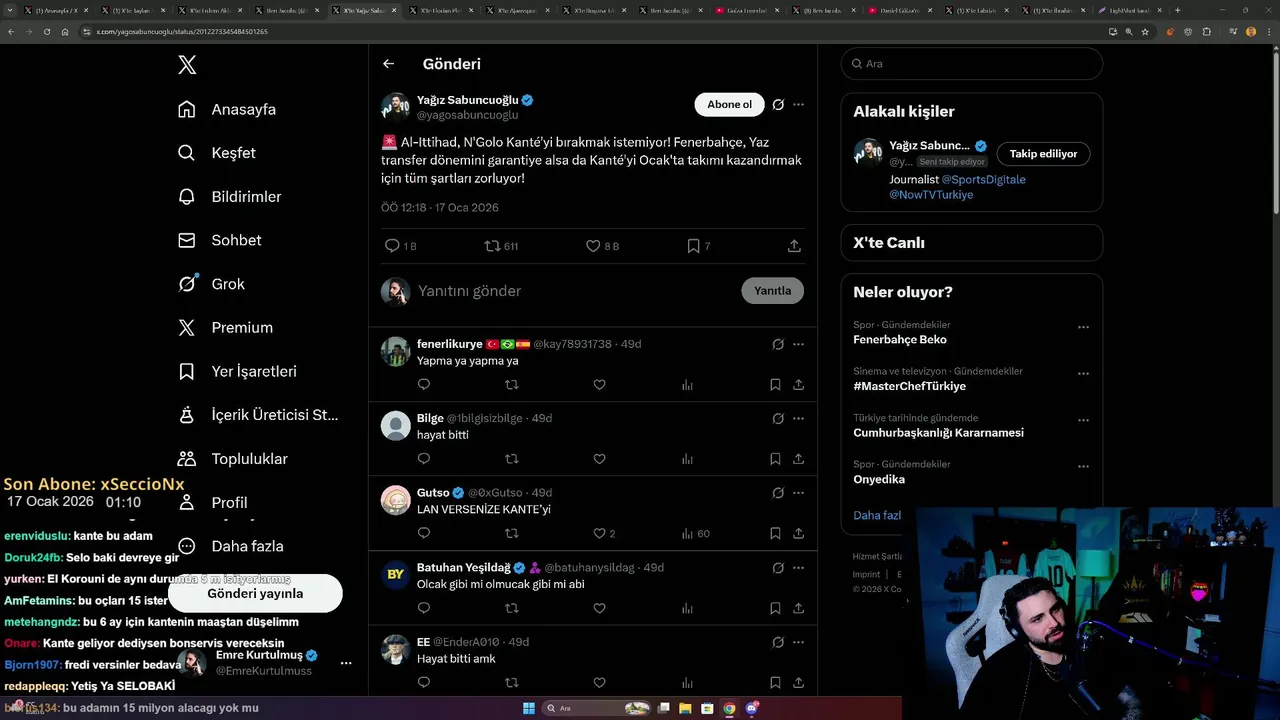The image size is (1280, 720).
Task: Click back arrow next to Gönderi
Action: click(388, 64)
